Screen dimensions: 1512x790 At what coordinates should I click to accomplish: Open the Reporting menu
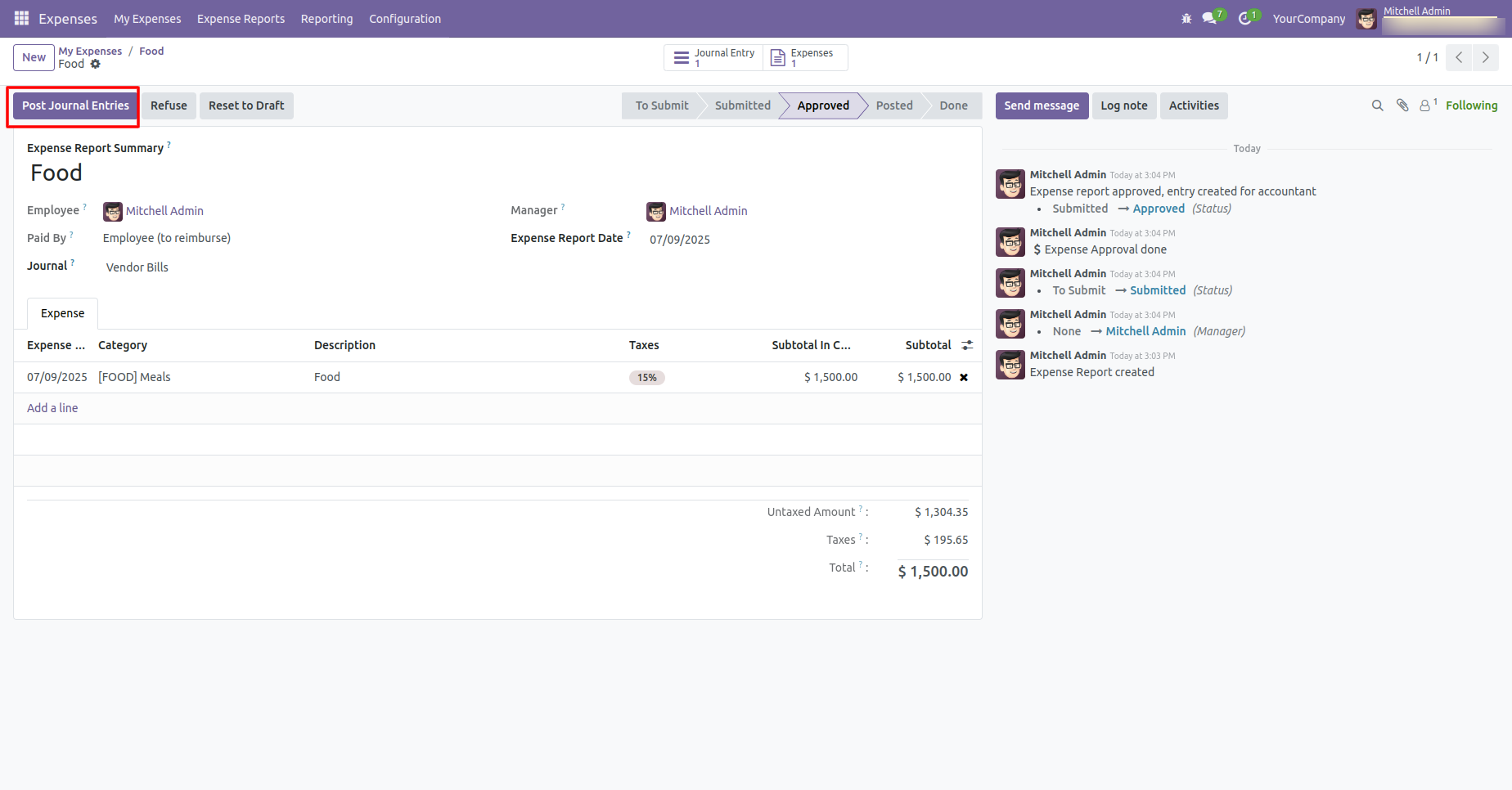pyautogui.click(x=326, y=18)
